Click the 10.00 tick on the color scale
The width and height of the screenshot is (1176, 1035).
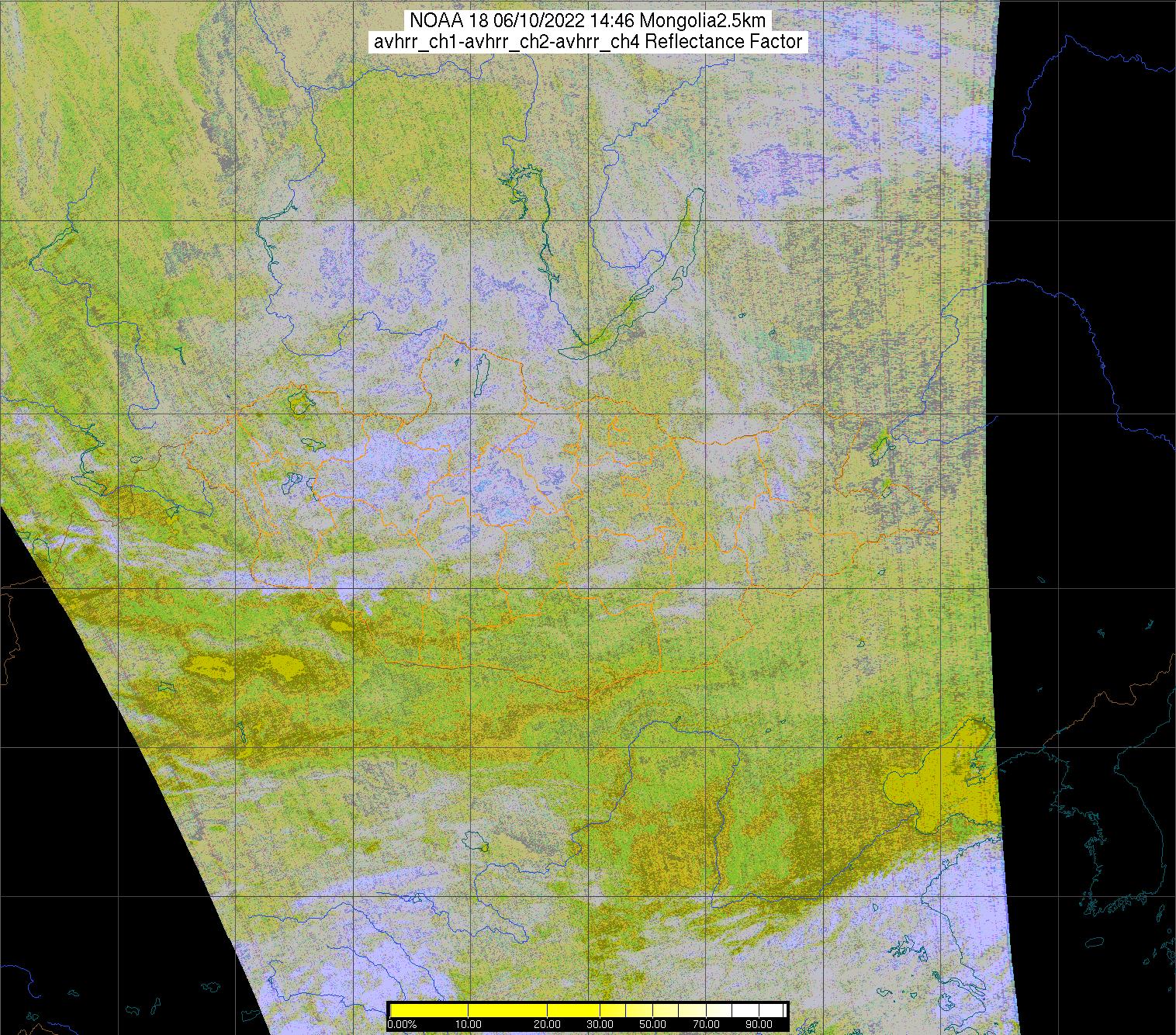468,1024
